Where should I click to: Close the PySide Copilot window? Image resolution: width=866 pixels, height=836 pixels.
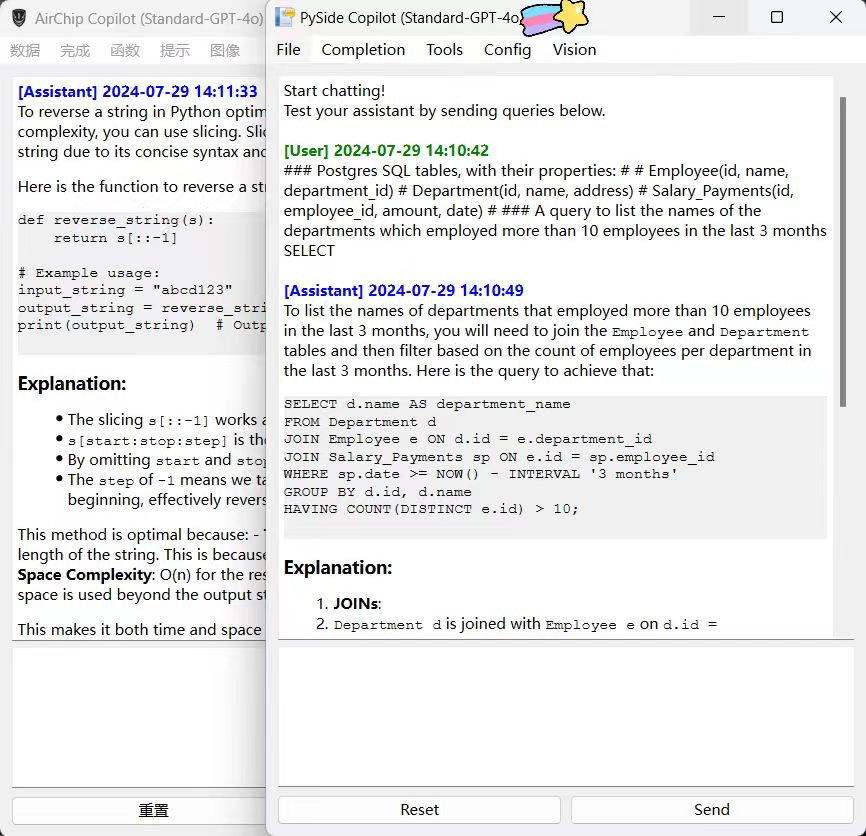835,18
